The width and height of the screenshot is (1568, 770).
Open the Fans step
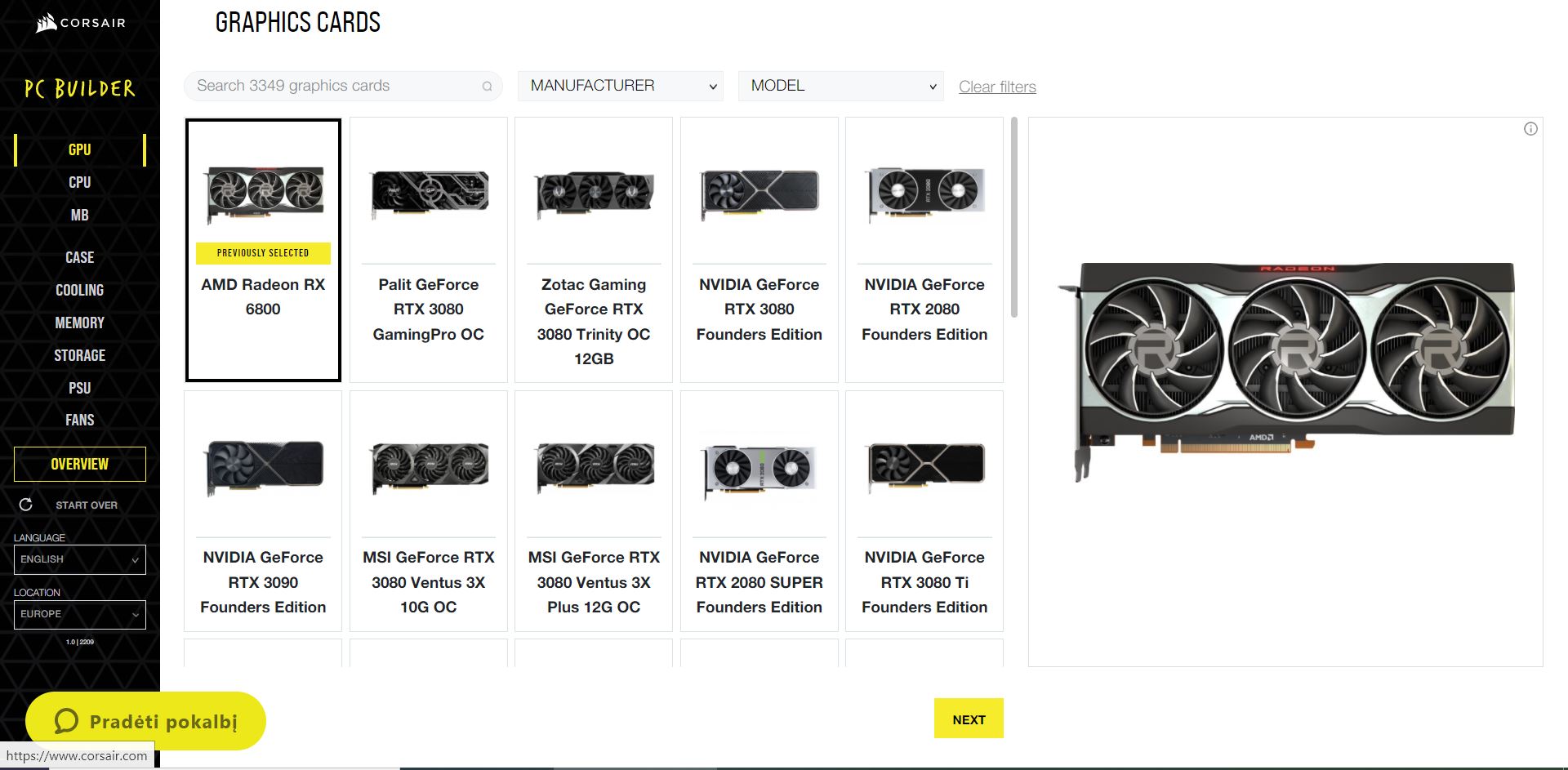point(80,420)
